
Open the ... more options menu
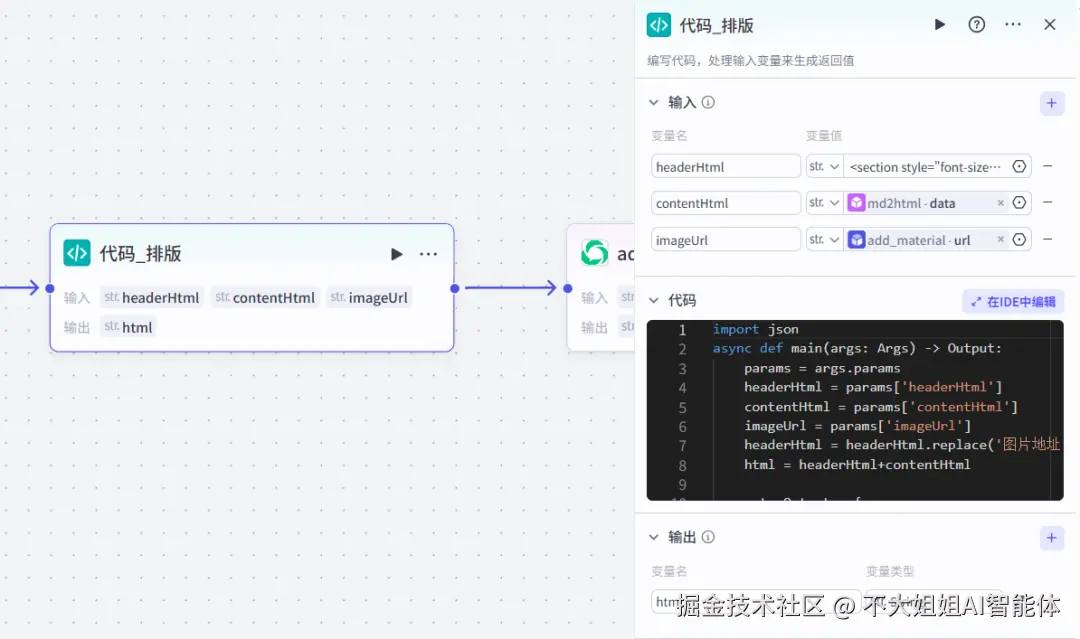[x=1012, y=24]
